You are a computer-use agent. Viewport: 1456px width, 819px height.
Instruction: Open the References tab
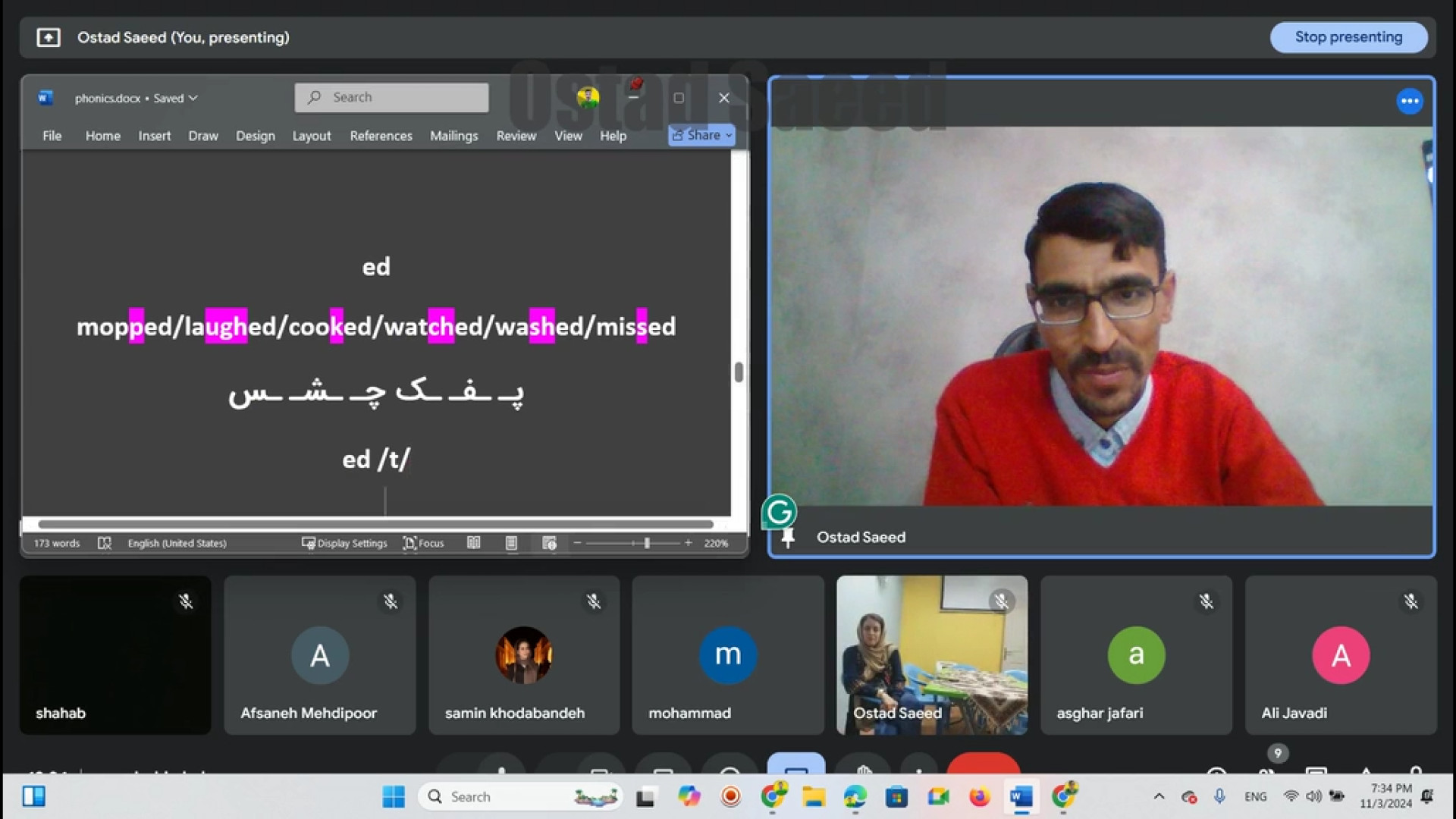381,136
